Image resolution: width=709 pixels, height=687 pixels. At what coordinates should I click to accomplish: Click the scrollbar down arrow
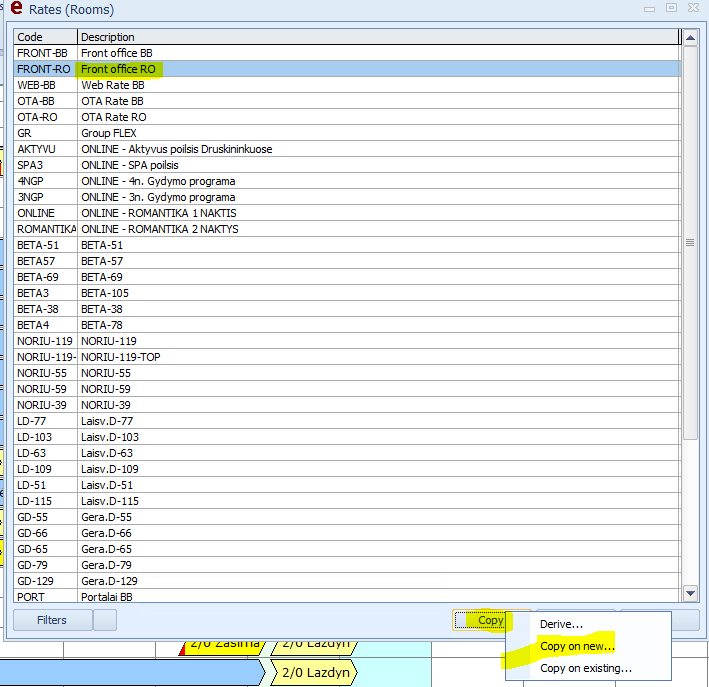[x=690, y=593]
